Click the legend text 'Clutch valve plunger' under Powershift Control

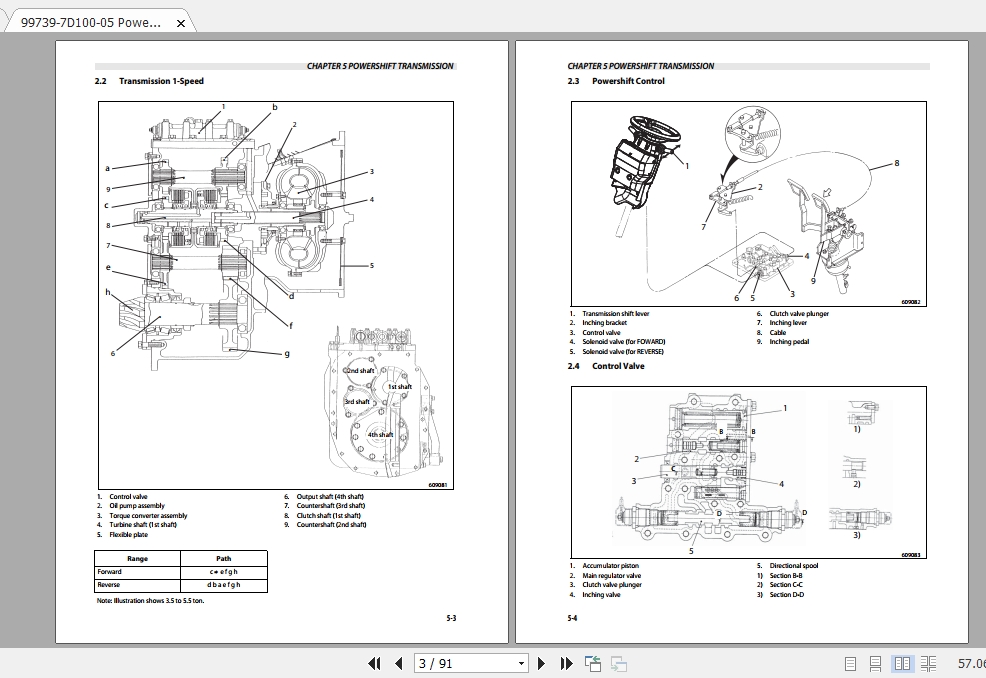[x=799, y=314]
